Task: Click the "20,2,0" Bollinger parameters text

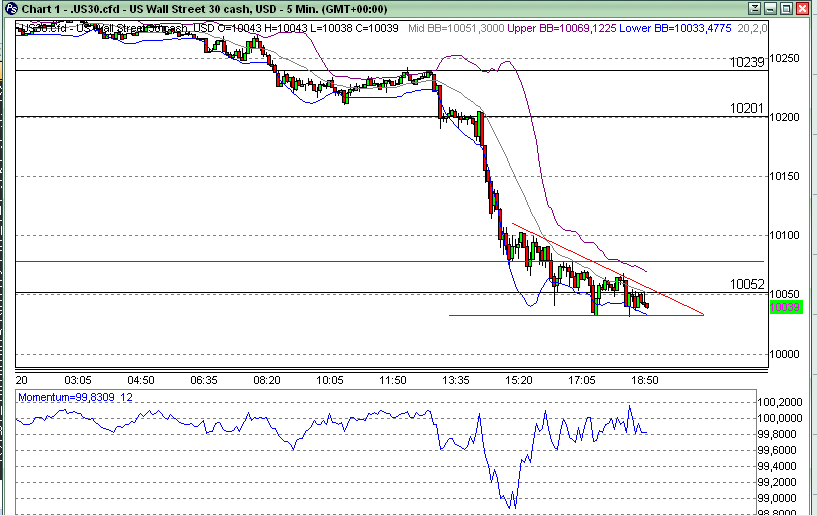Action: (x=752, y=28)
